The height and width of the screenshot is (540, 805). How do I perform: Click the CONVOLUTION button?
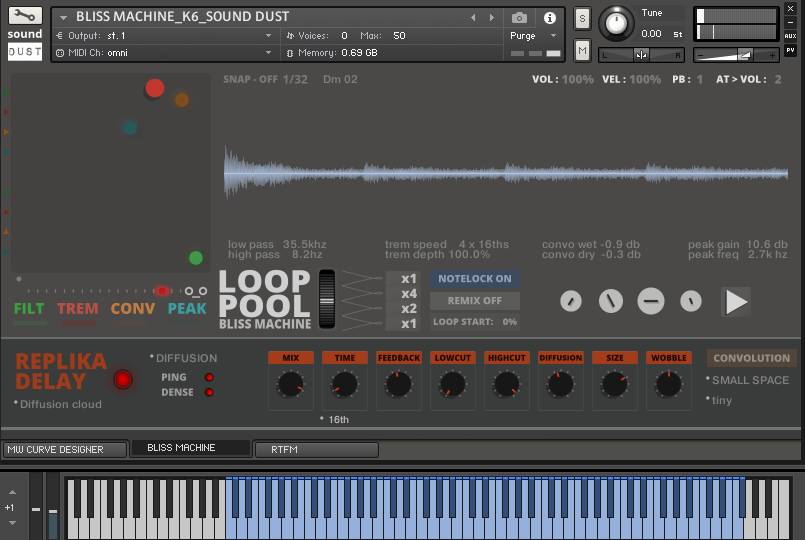(752, 358)
